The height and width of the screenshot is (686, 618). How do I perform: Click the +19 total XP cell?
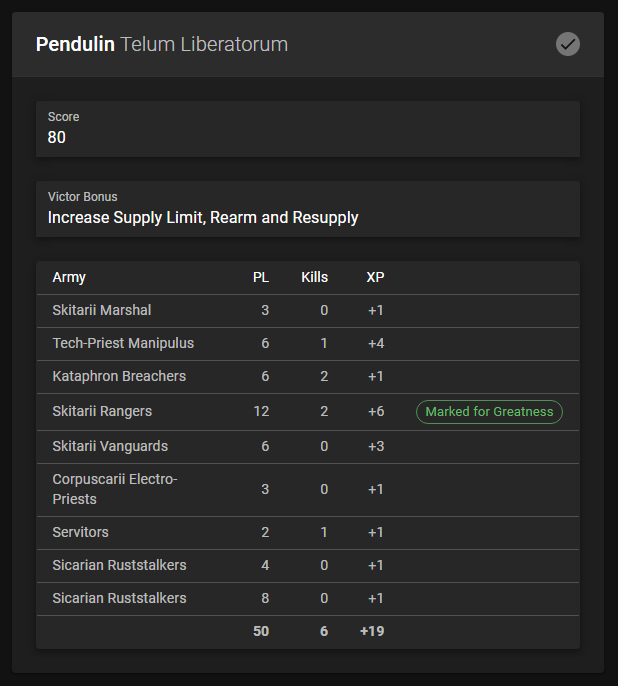click(372, 631)
